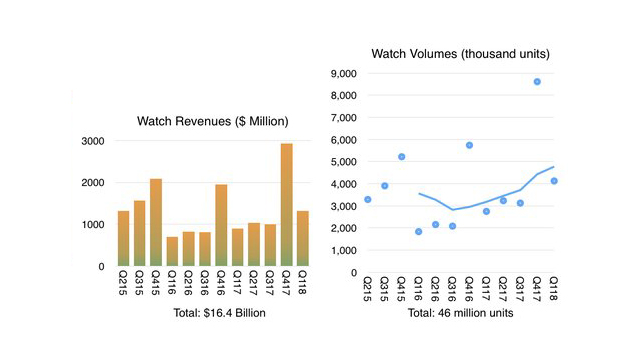Click the Q317 revenue bar
Viewport: 640px width, 360px height.
click(x=270, y=245)
